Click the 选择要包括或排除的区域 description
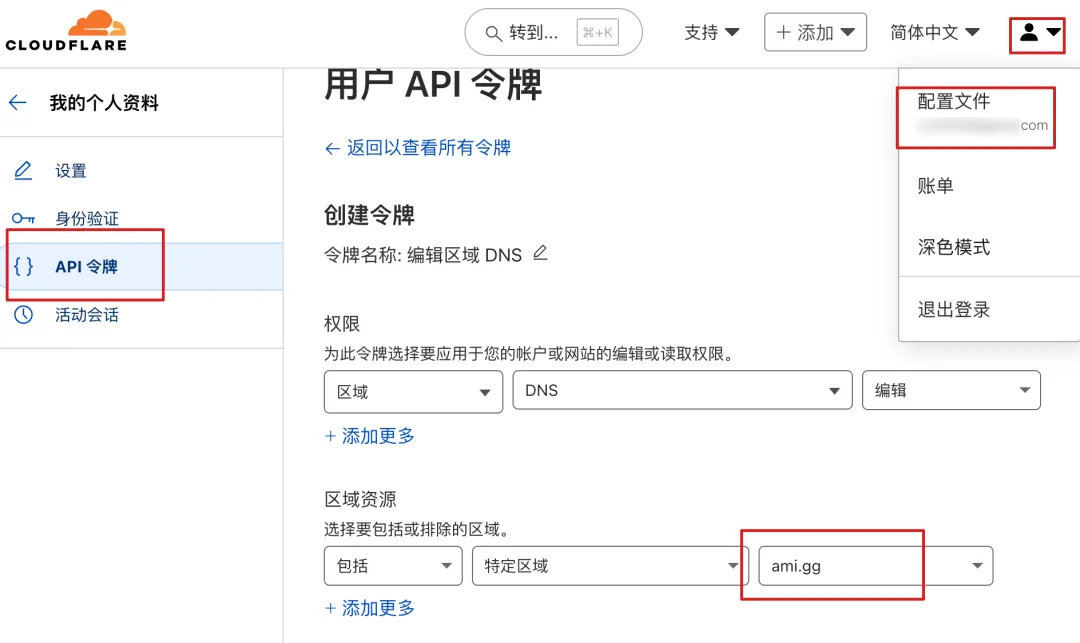The width and height of the screenshot is (1080, 643). 417,529
